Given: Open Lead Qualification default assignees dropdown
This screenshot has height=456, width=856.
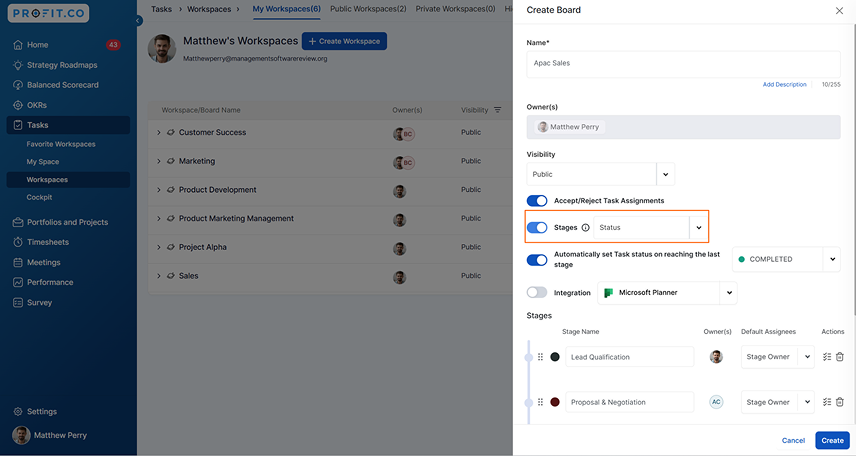Looking at the screenshot, I should pyautogui.click(x=777, y=357).
